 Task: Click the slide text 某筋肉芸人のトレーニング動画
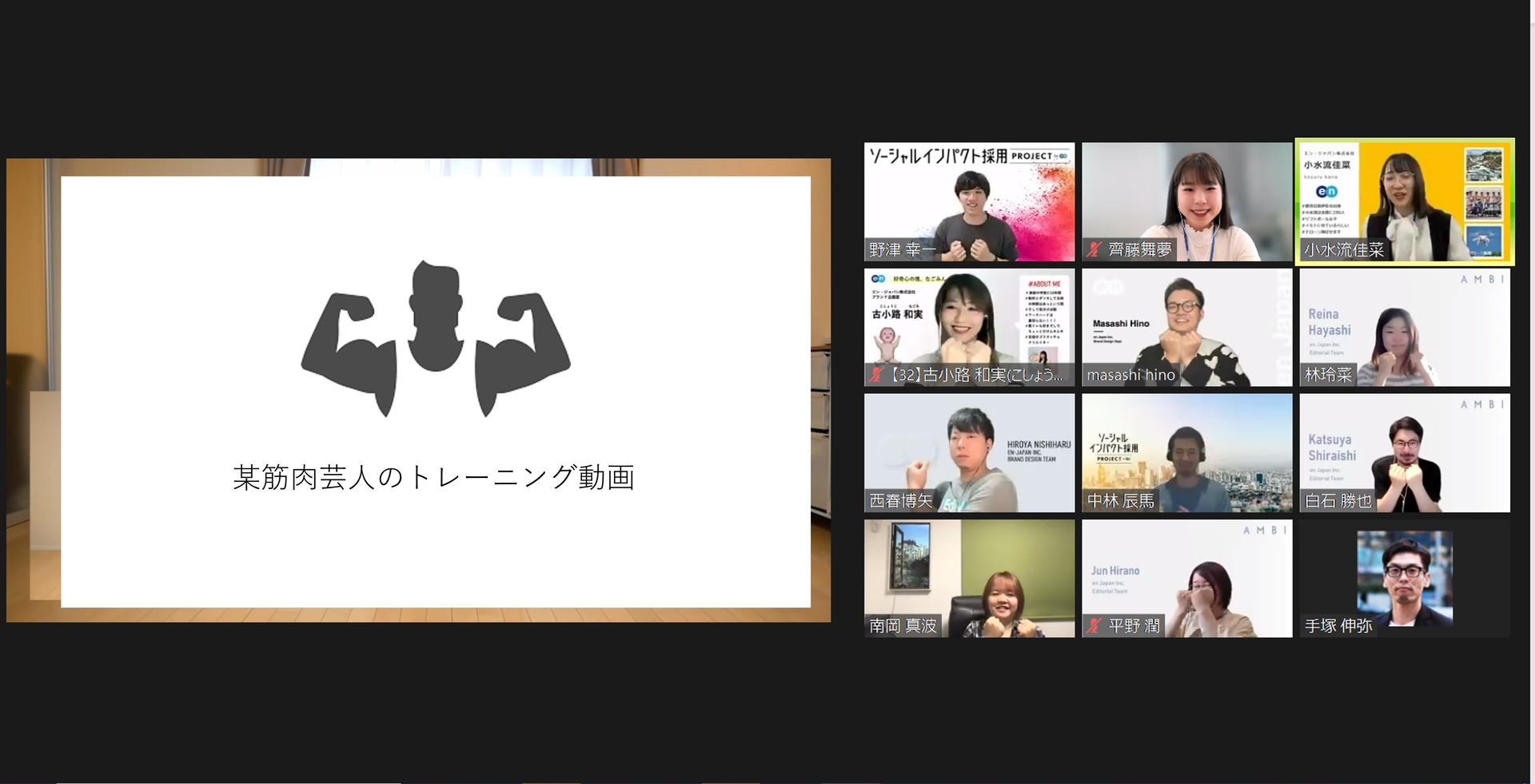tap(434, 477)
